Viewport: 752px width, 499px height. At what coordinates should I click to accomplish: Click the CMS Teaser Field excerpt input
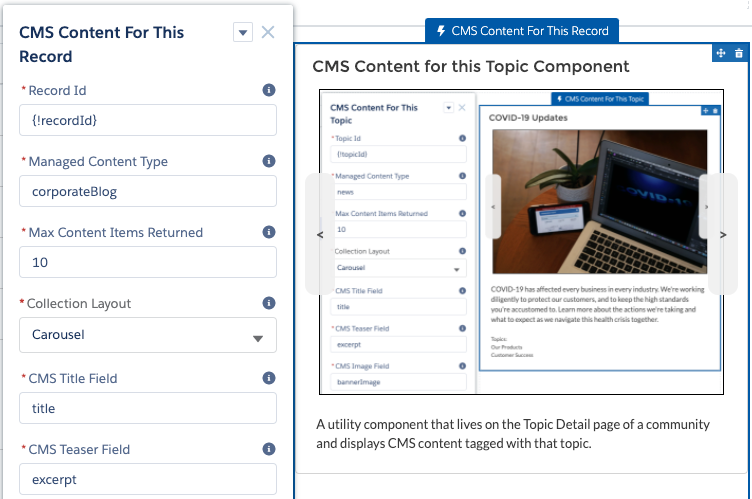click(x=148, y=479)
